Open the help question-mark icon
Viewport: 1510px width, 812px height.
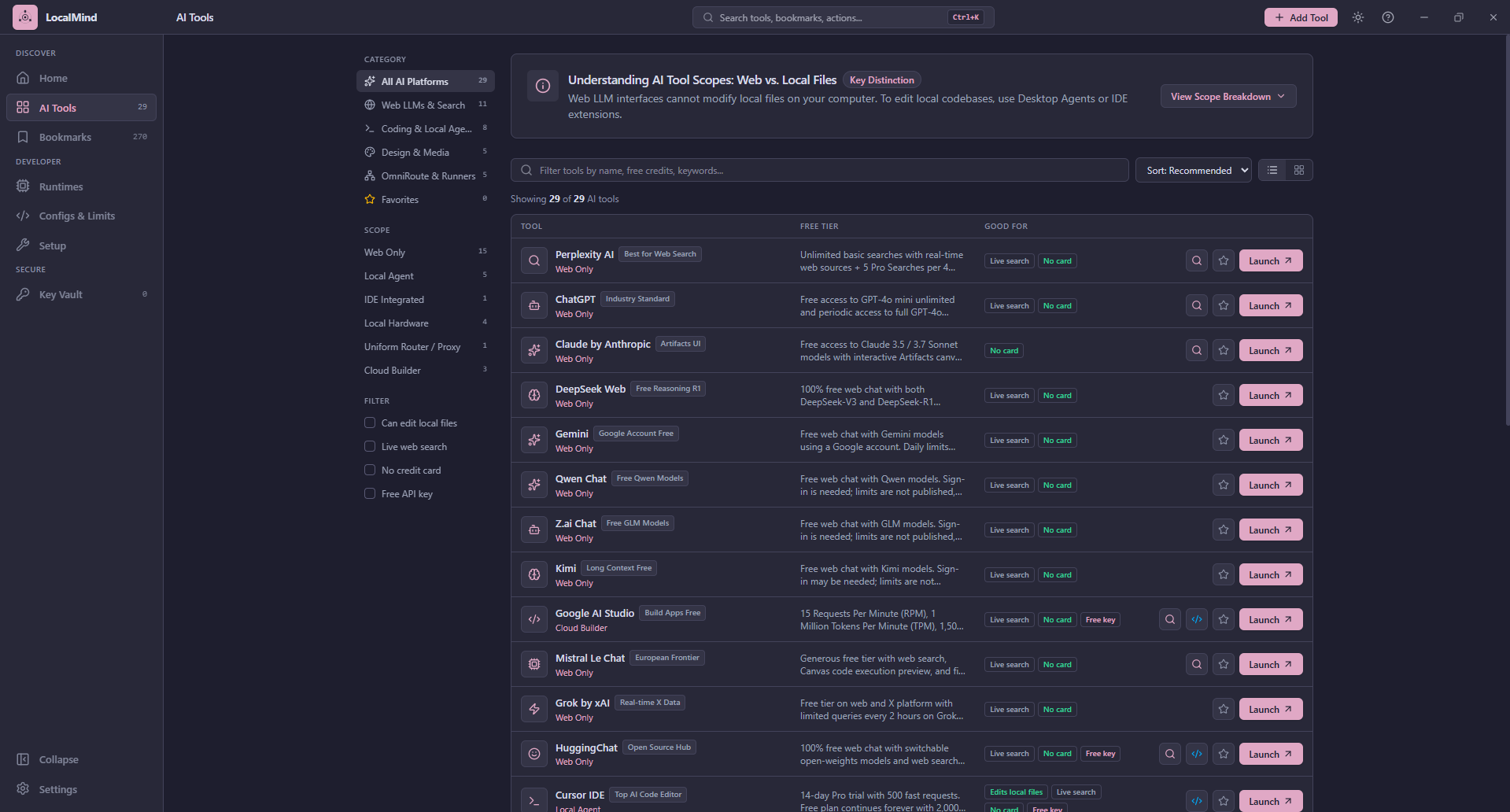(x=1388, y=17)
